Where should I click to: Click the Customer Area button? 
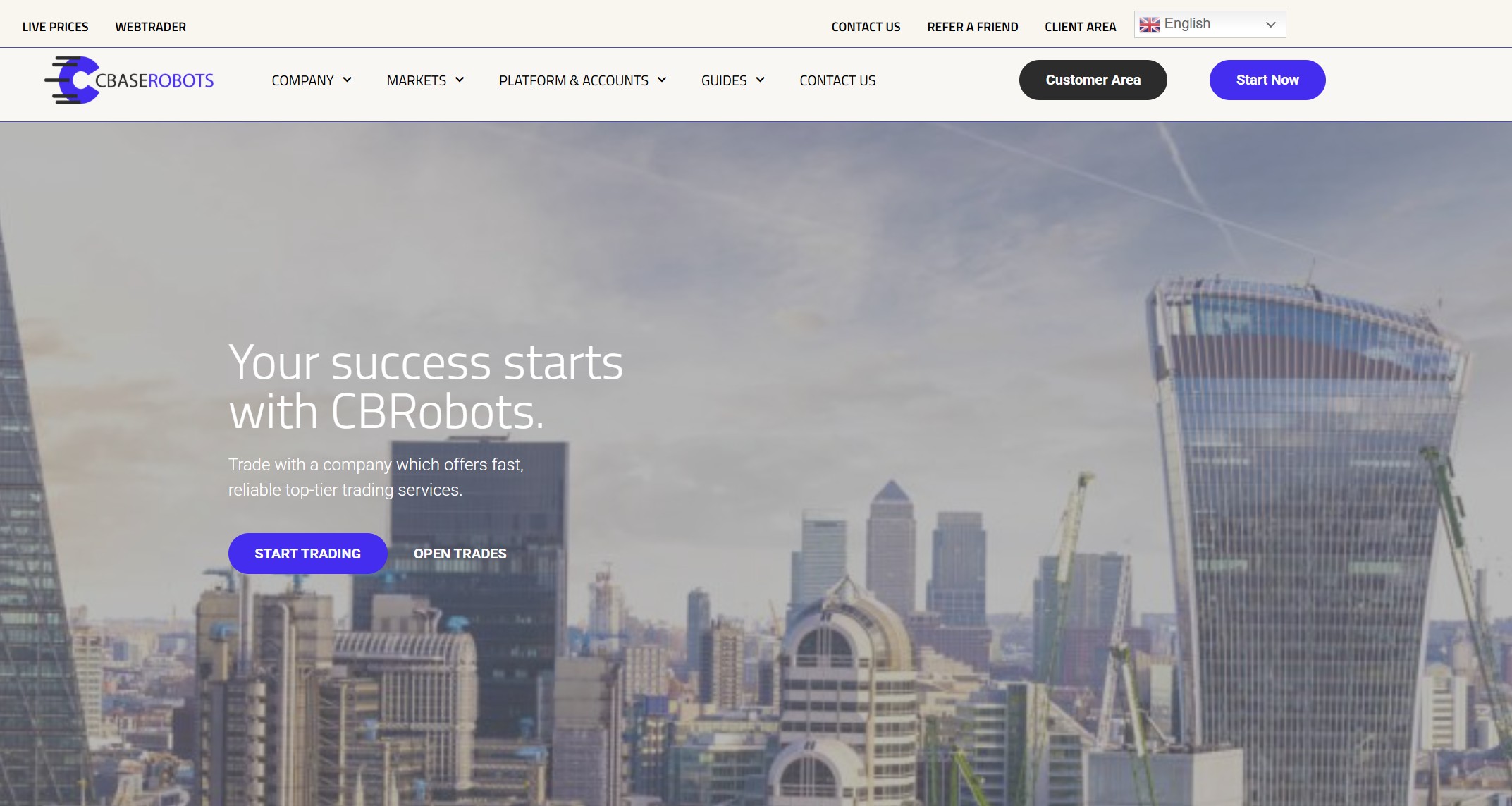point(1093,80)
